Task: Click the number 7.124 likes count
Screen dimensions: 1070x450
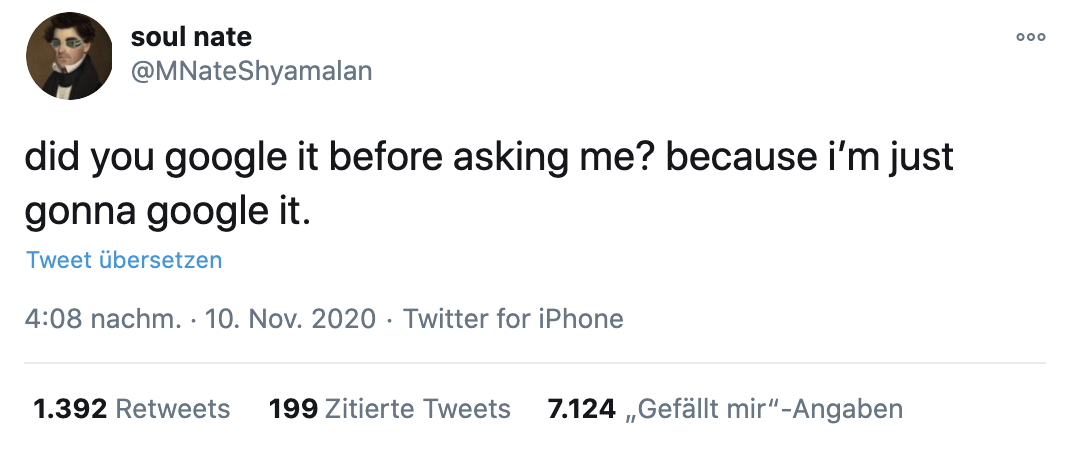Action: (x=582, y=409)
